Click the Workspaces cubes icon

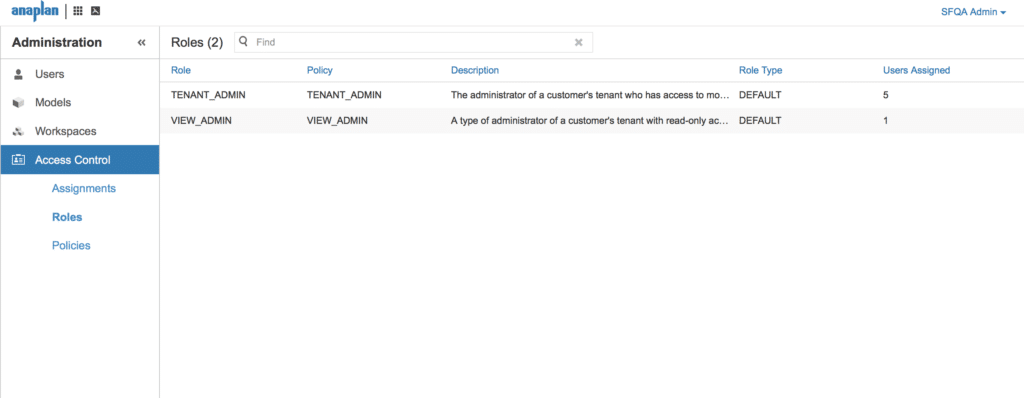coord(18,131)
